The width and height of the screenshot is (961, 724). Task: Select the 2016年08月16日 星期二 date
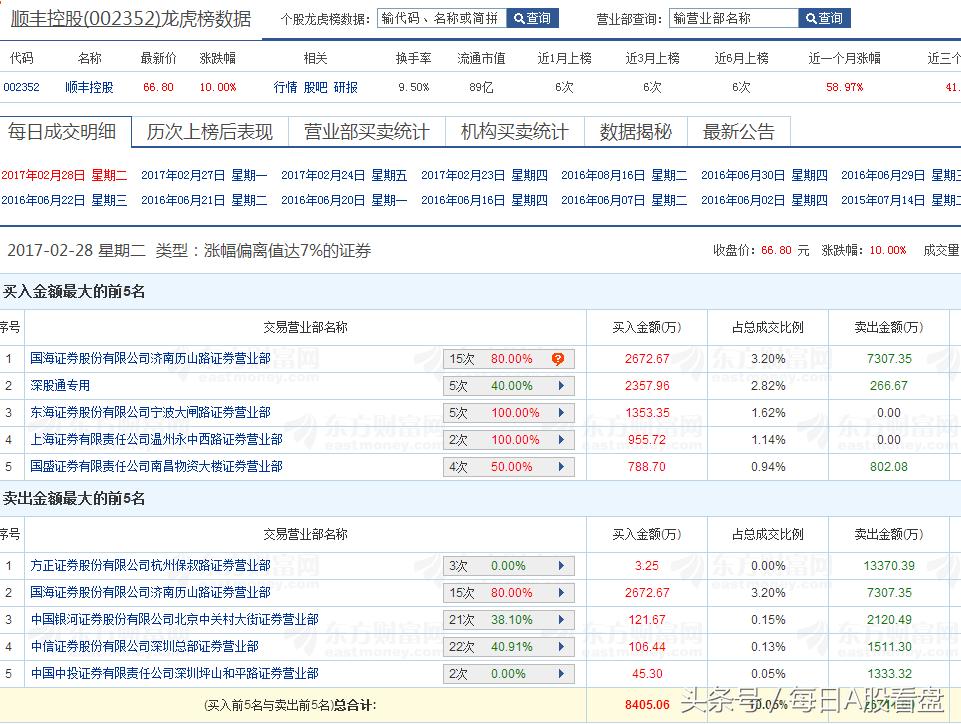click(624, 175)
